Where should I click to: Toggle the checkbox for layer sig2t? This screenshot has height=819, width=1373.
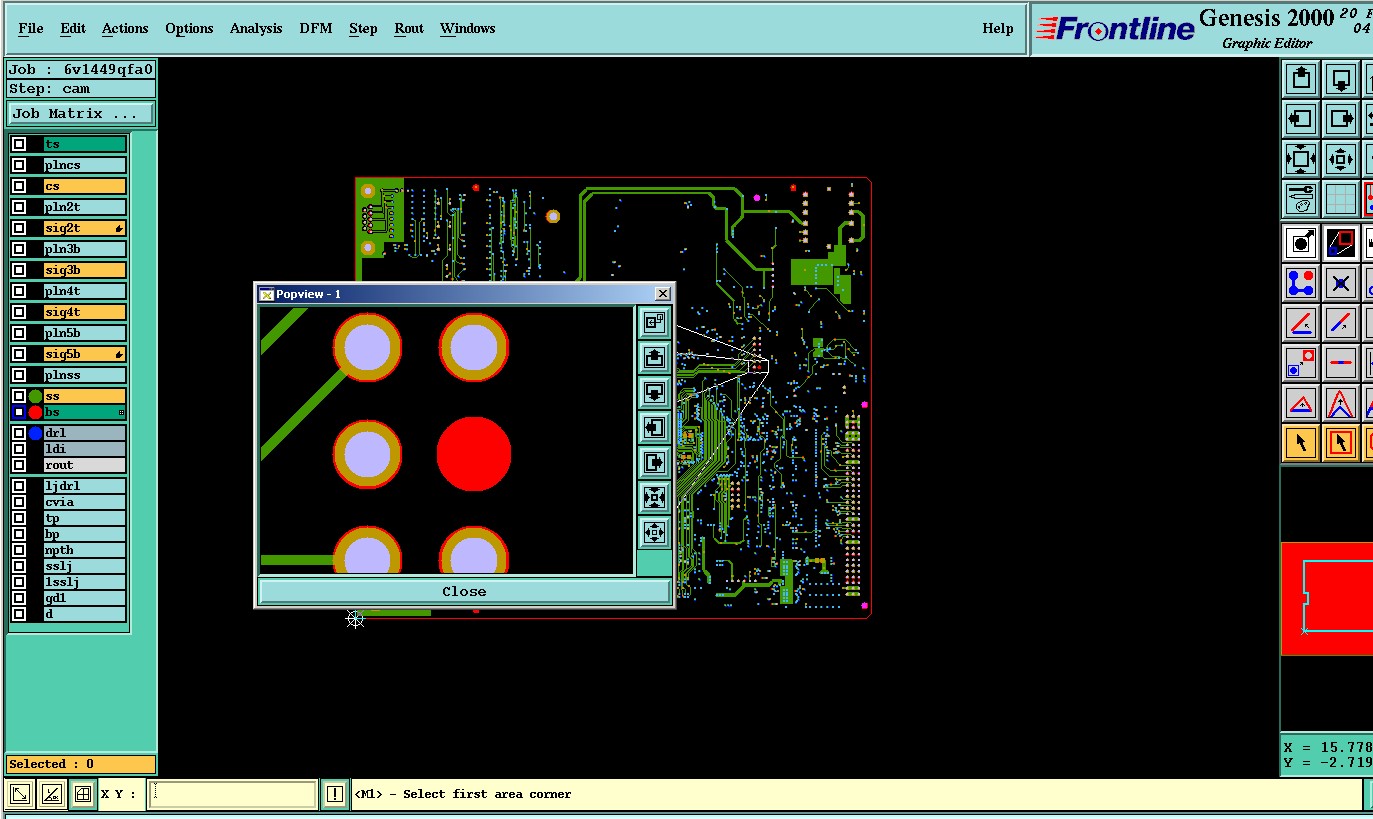pos(19,228)
